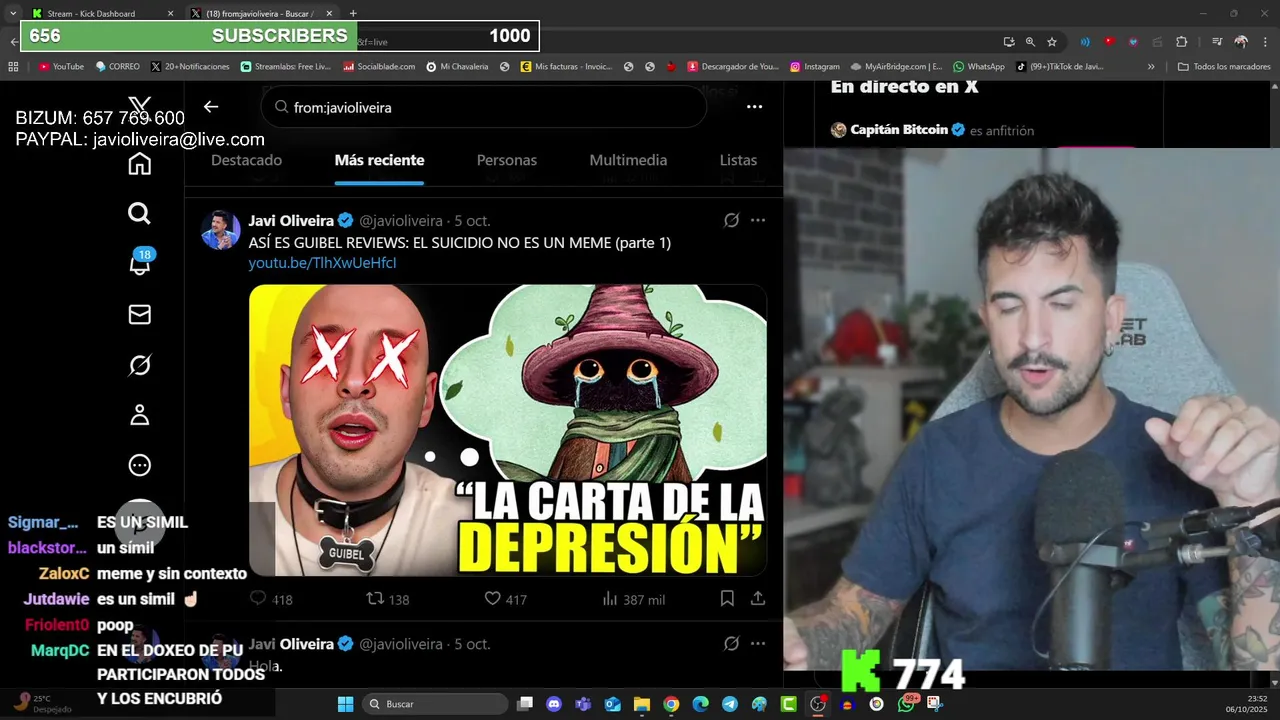Viewport: 1280px width, 720px height.
Task: Open Chrome tab search dropdown
Action: pos(13,13)
